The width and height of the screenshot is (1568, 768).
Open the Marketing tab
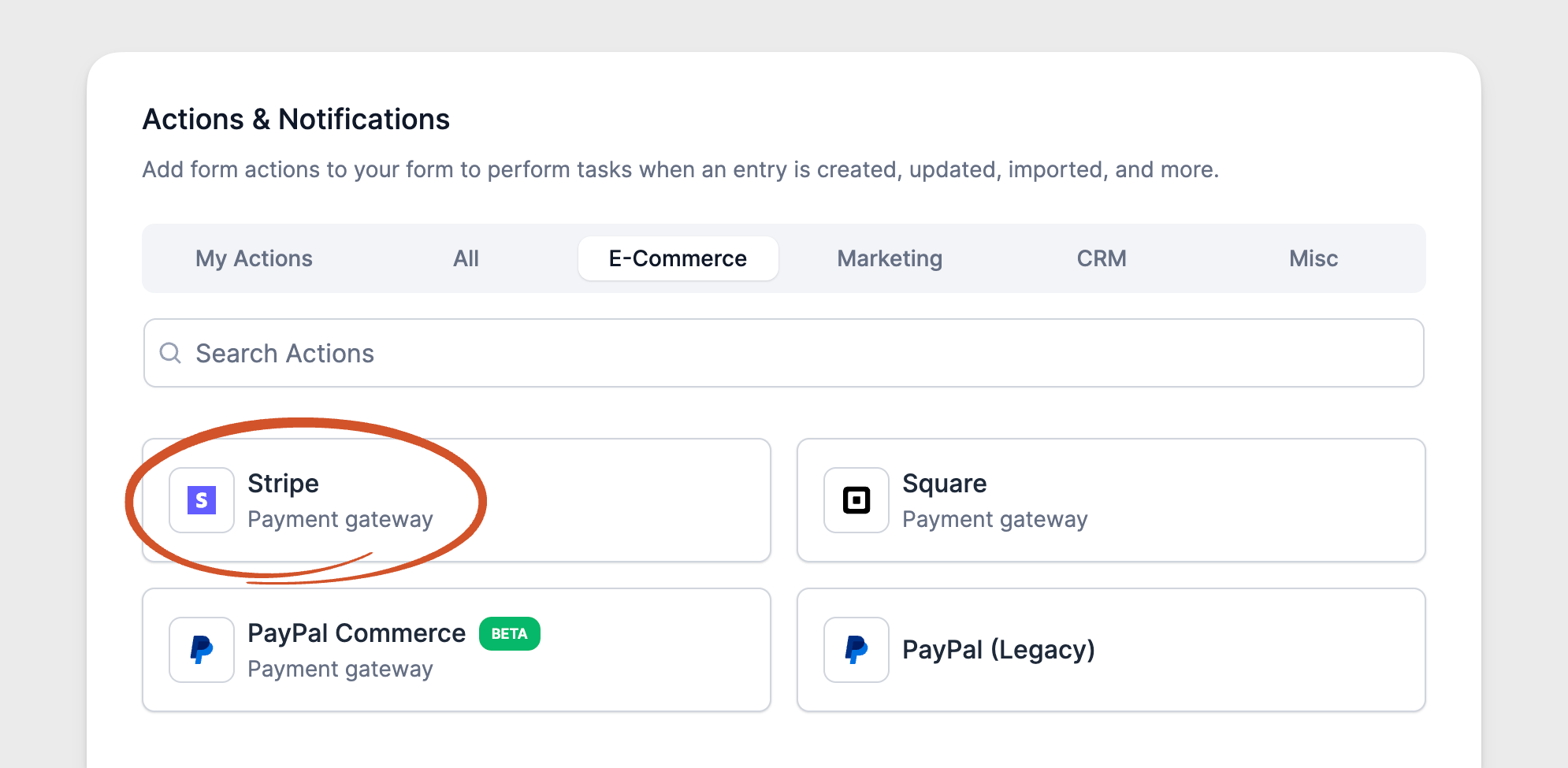(890, 258)
